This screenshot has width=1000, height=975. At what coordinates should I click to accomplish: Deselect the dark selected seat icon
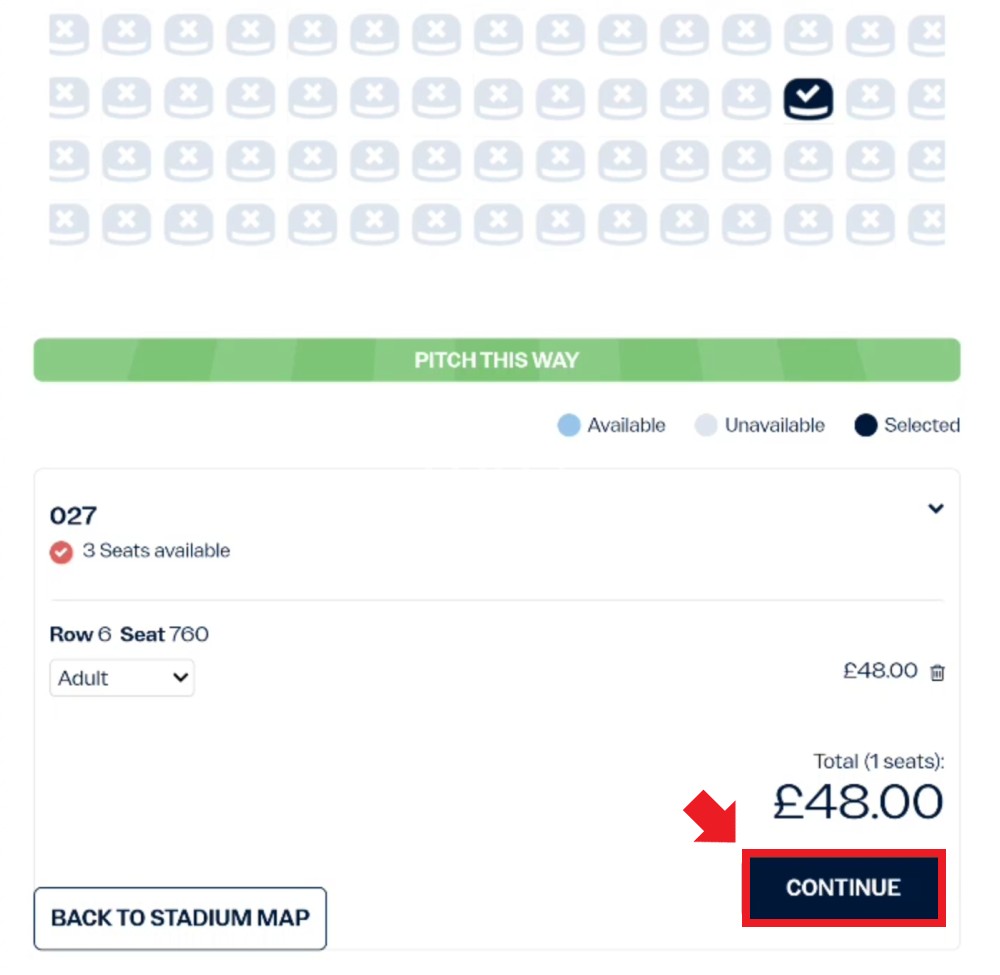tap(808, 99)
